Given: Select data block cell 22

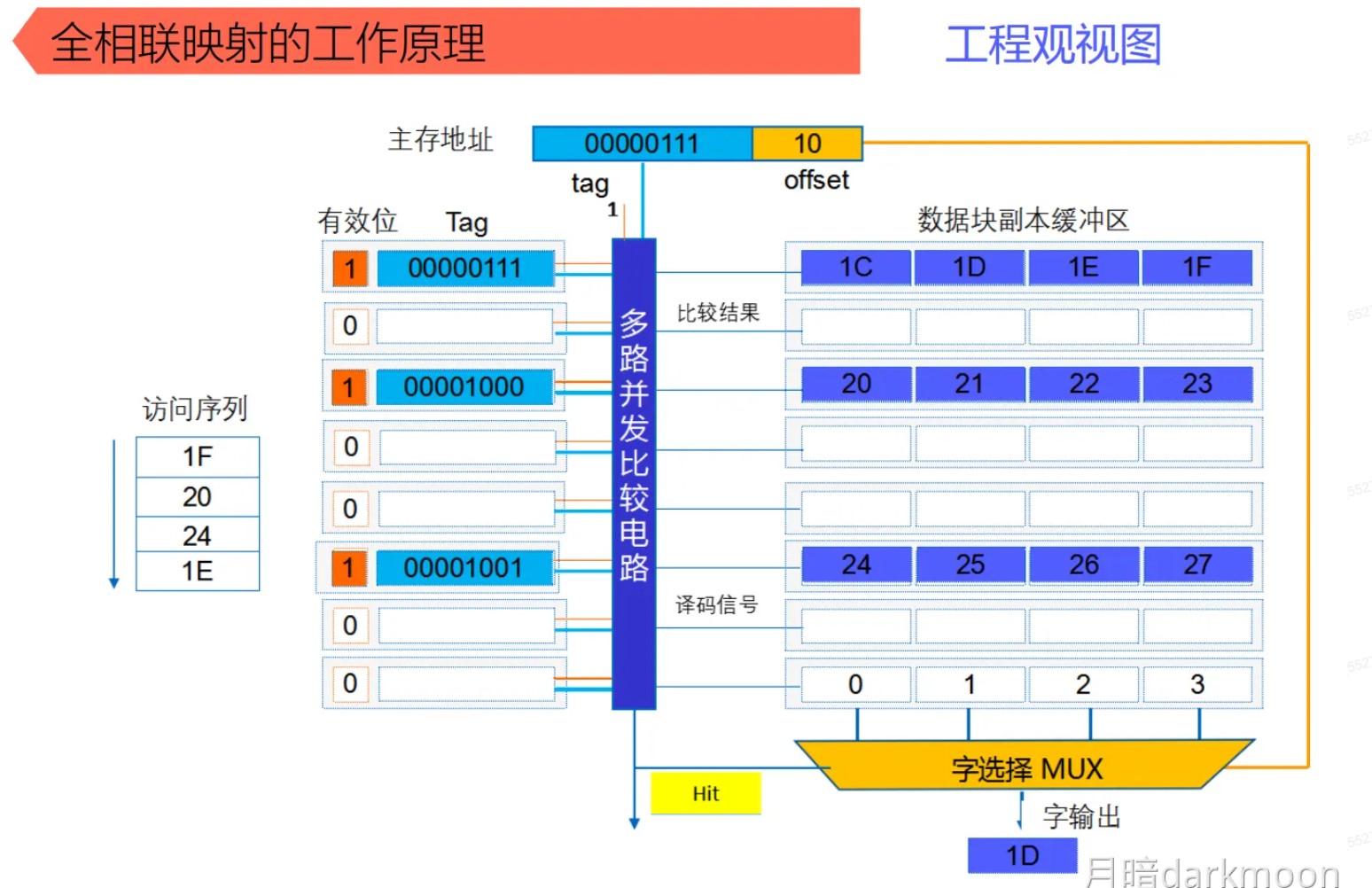Looking at the screenshot, I should click(1083, 384).
